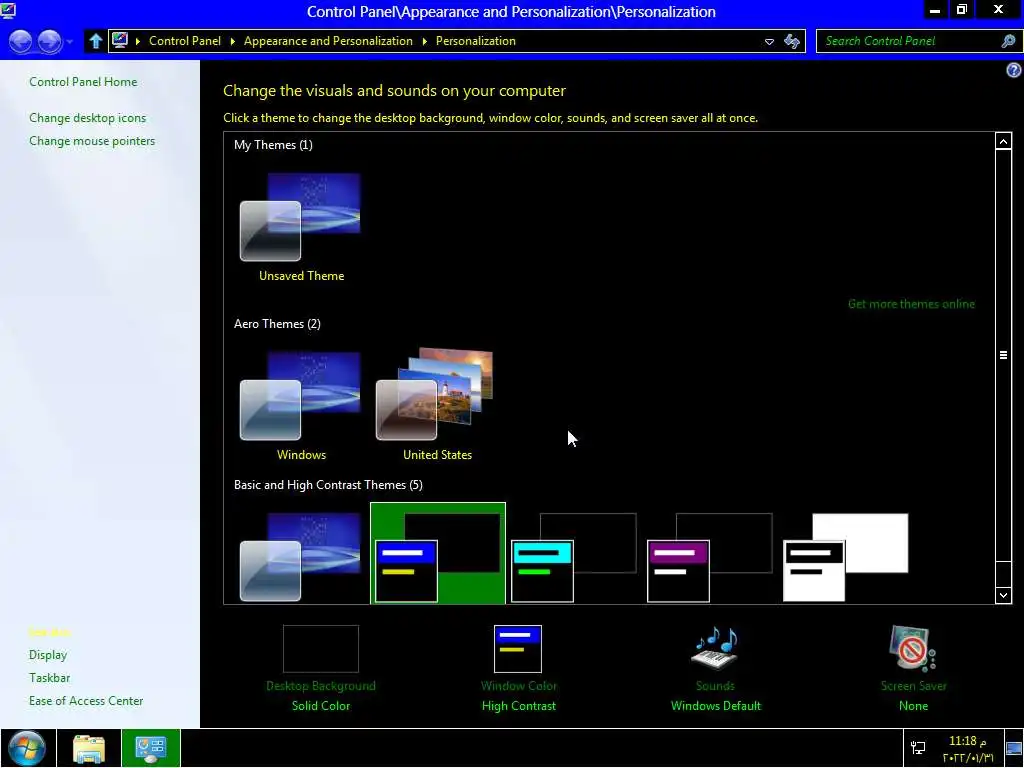The image size is (1024, 768).
Task: Open Control Panel Home link
Action: pos(83,82)
